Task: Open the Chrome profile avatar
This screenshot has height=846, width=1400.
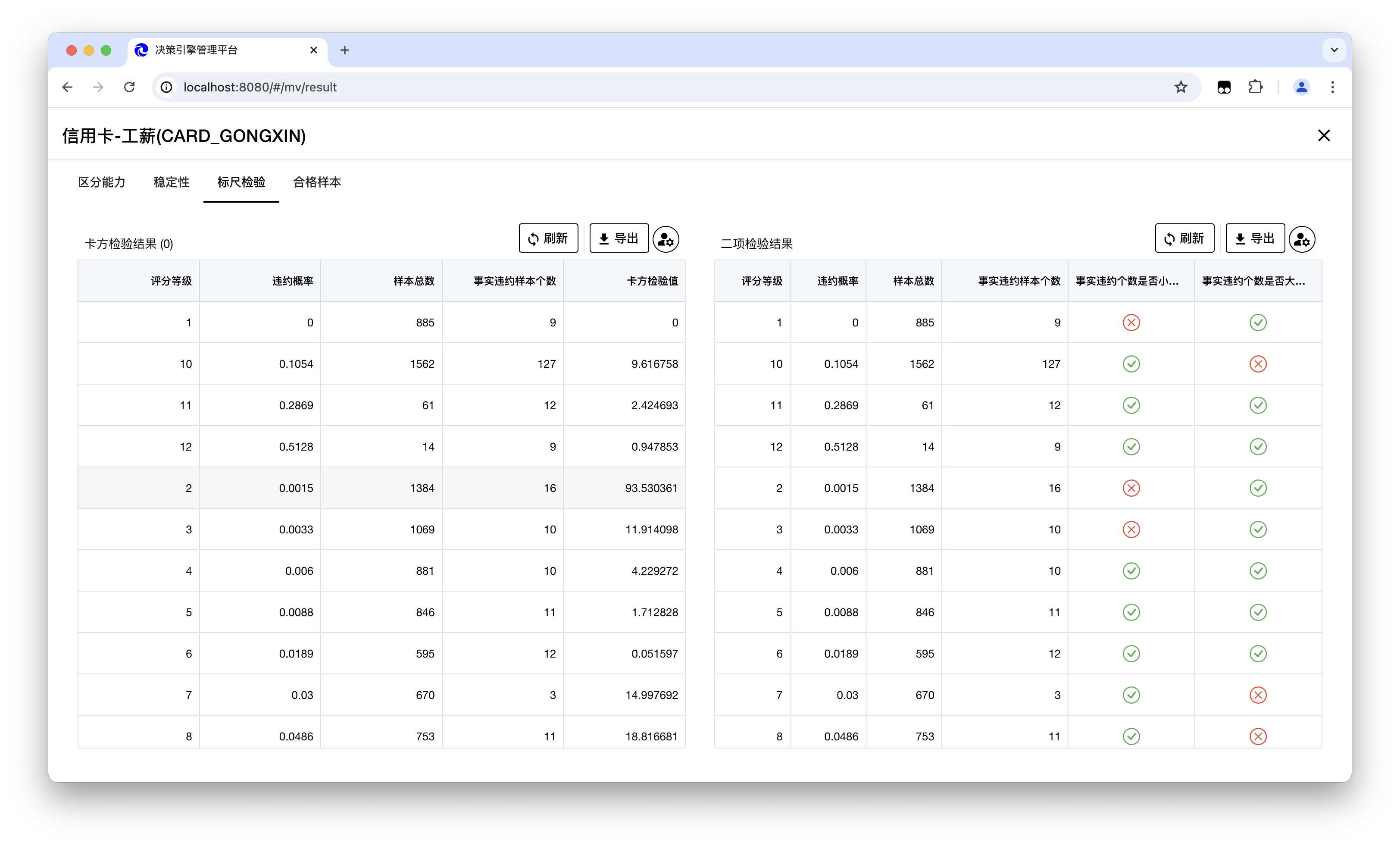Action: (1301, 87)
